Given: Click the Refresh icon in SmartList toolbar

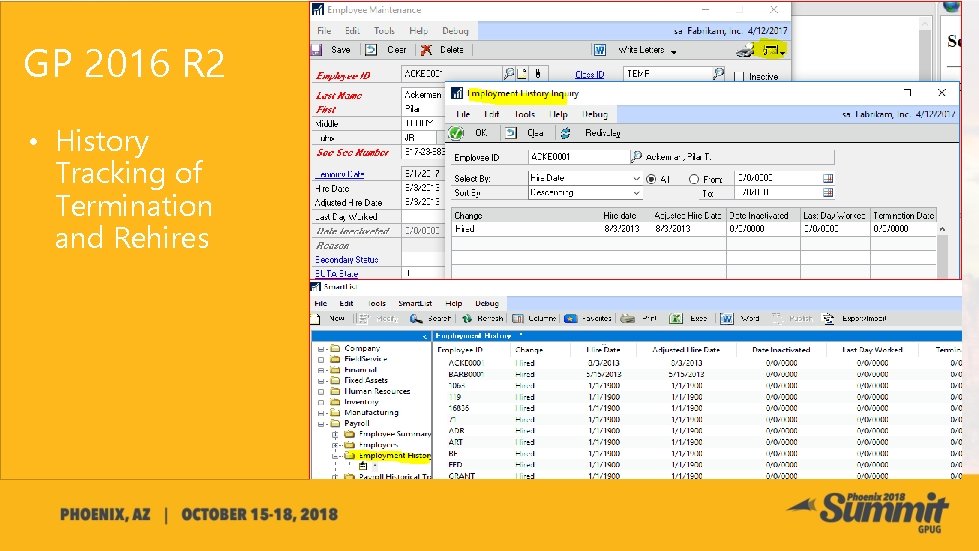Looking at the screenshot, I should 466,319.
